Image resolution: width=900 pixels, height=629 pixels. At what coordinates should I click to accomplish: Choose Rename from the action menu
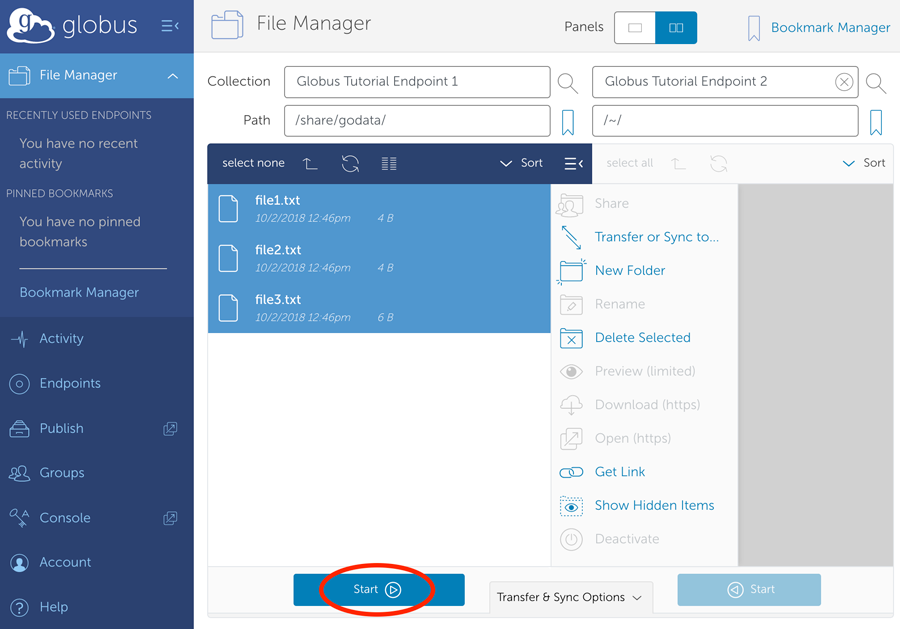(619, 304)
